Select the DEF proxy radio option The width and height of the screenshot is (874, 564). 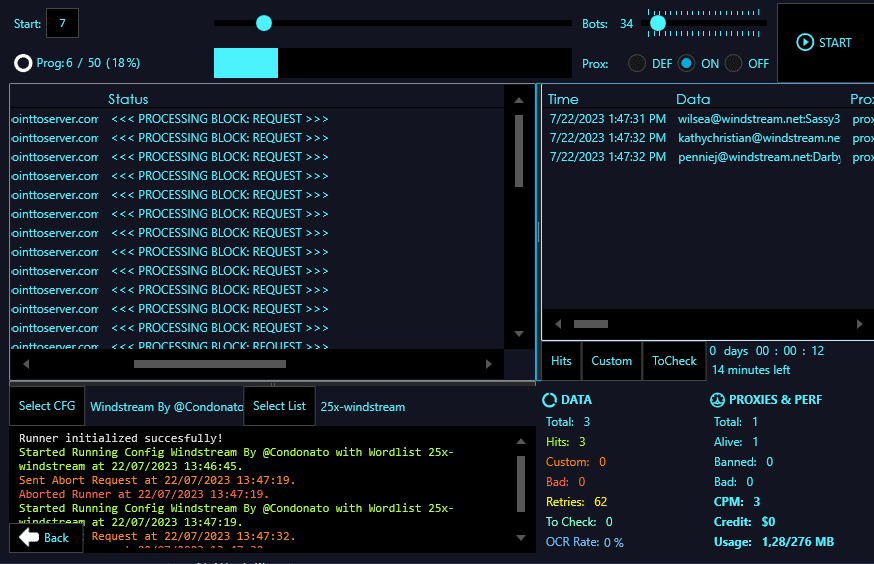tap(637, 63)
